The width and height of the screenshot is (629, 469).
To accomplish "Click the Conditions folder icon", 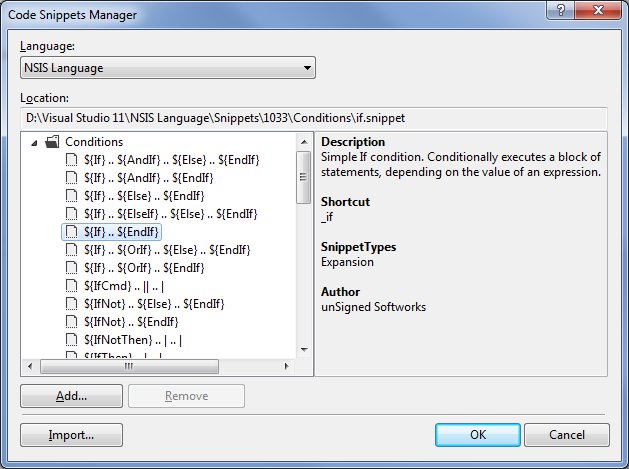I will point(52,142).
